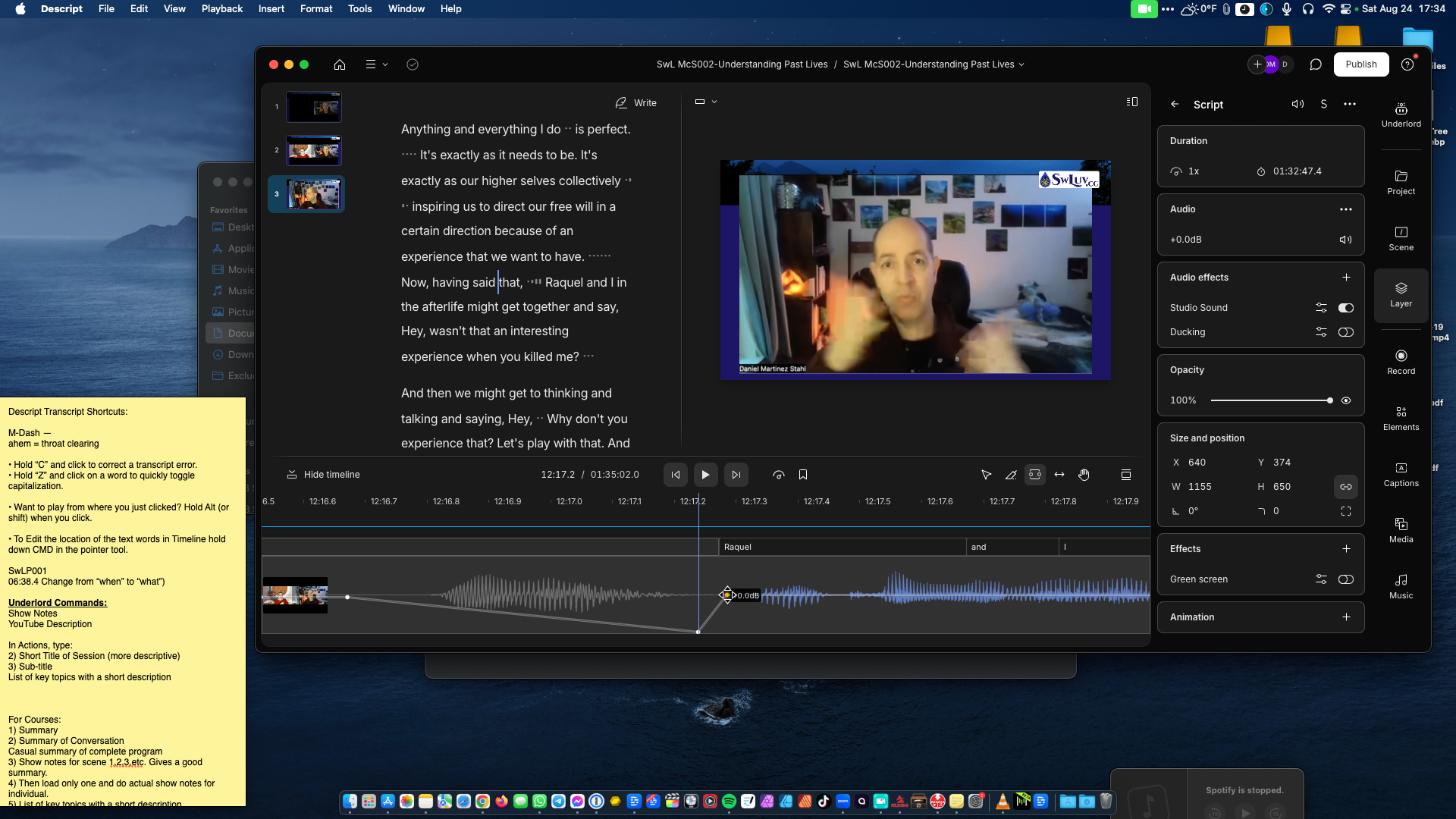Viewport: 1456px width, 819px height.
Task: Open Green screen settings sliders
Action: click(x=1321, y=579)
